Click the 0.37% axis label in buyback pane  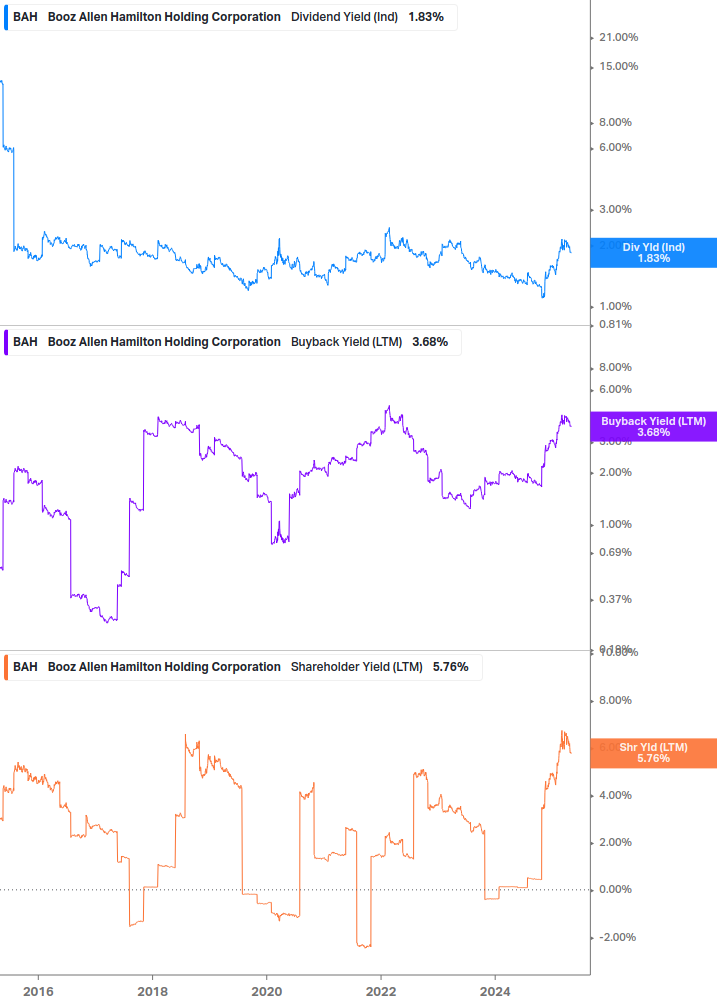(615, 599)
